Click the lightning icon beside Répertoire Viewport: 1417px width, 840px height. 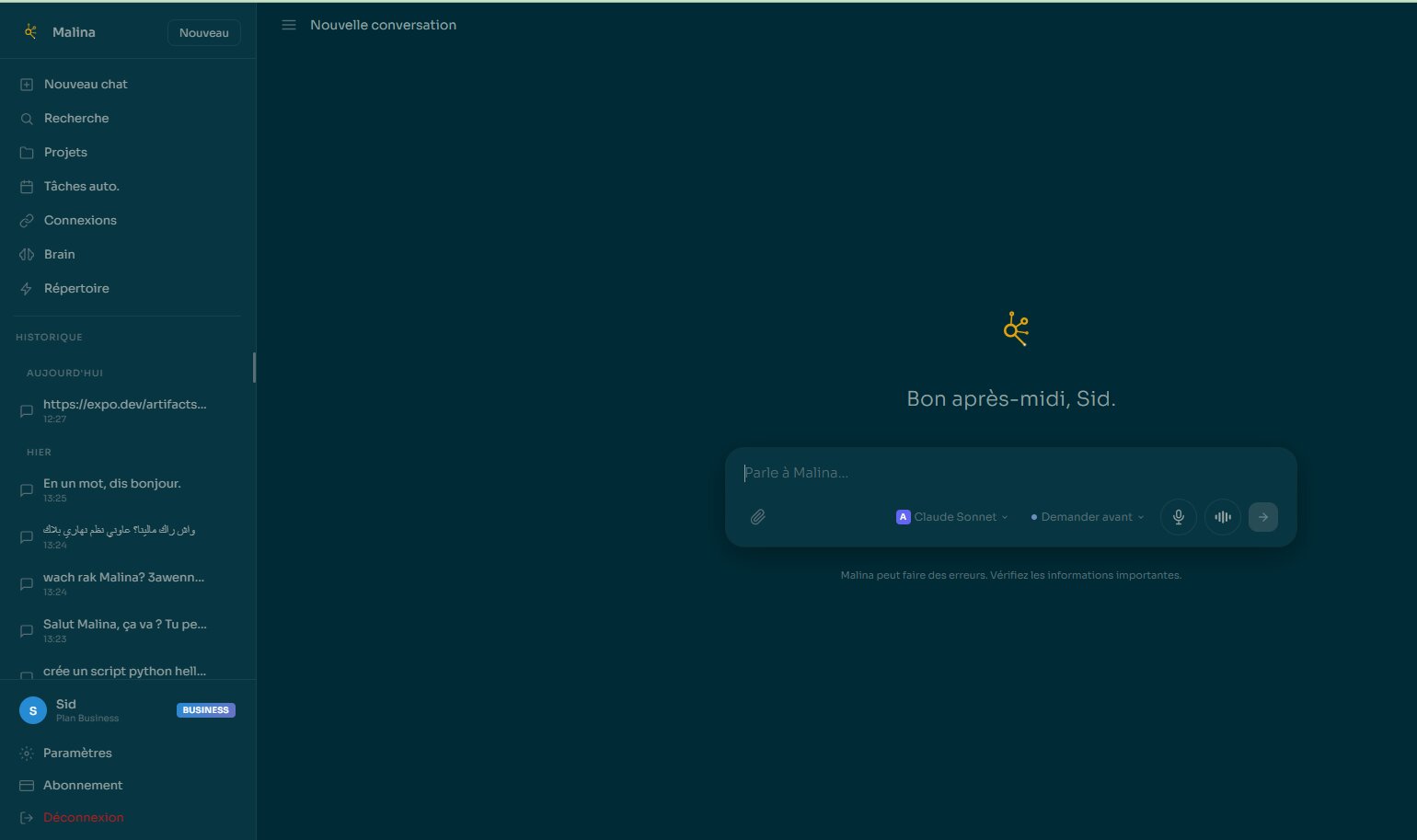pyautogui.click(x=27, y=289)
